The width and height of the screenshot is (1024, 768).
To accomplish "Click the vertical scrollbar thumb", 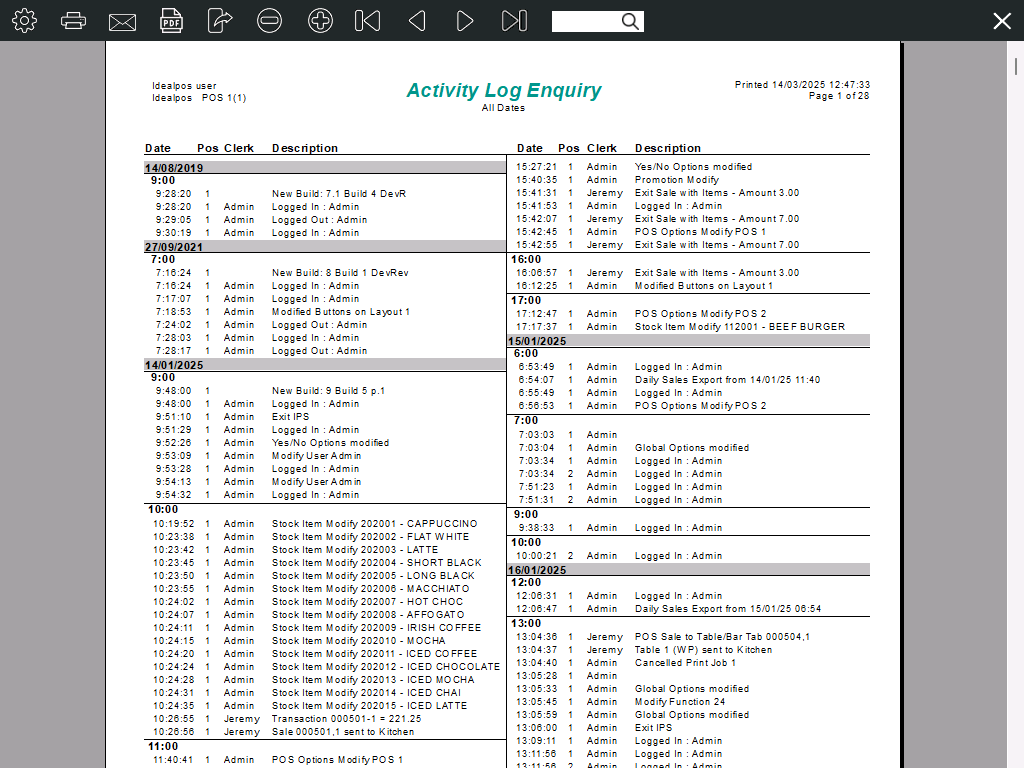I will (x=1016, y=67).
